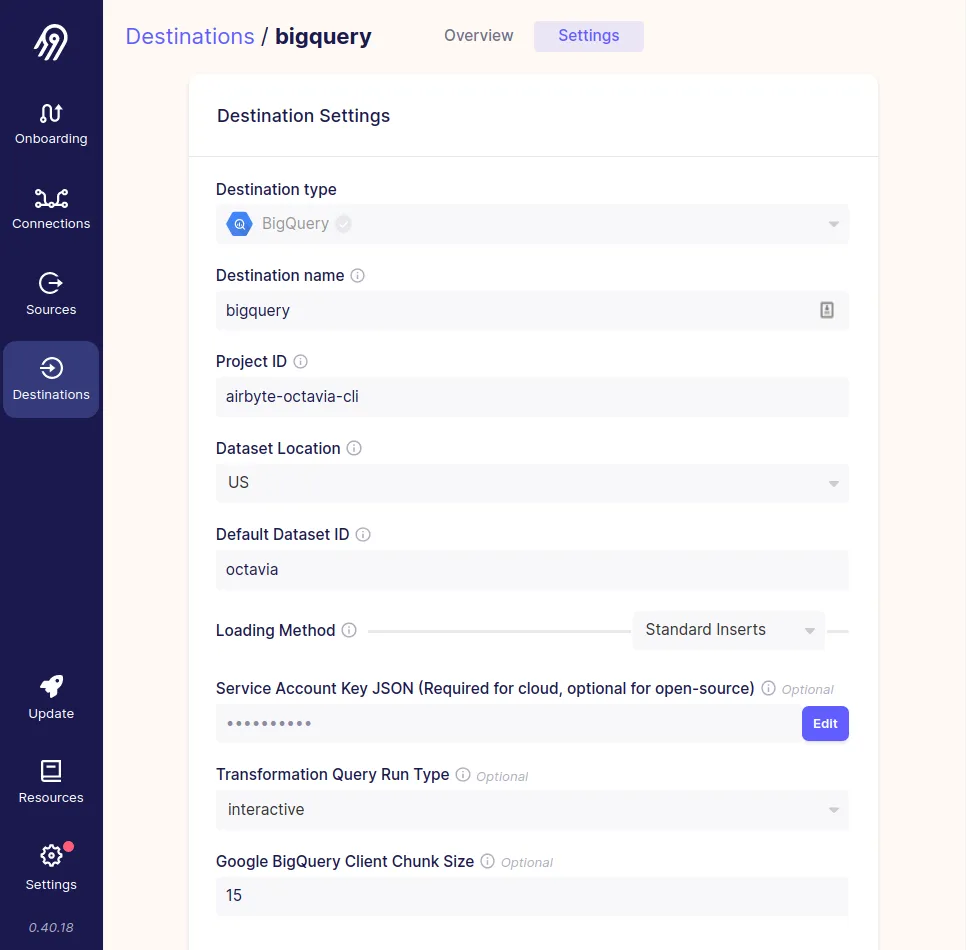This screenshot has height=950, width=966.
Task: Click Edit for Service Account Key
Action: [825, 723]
